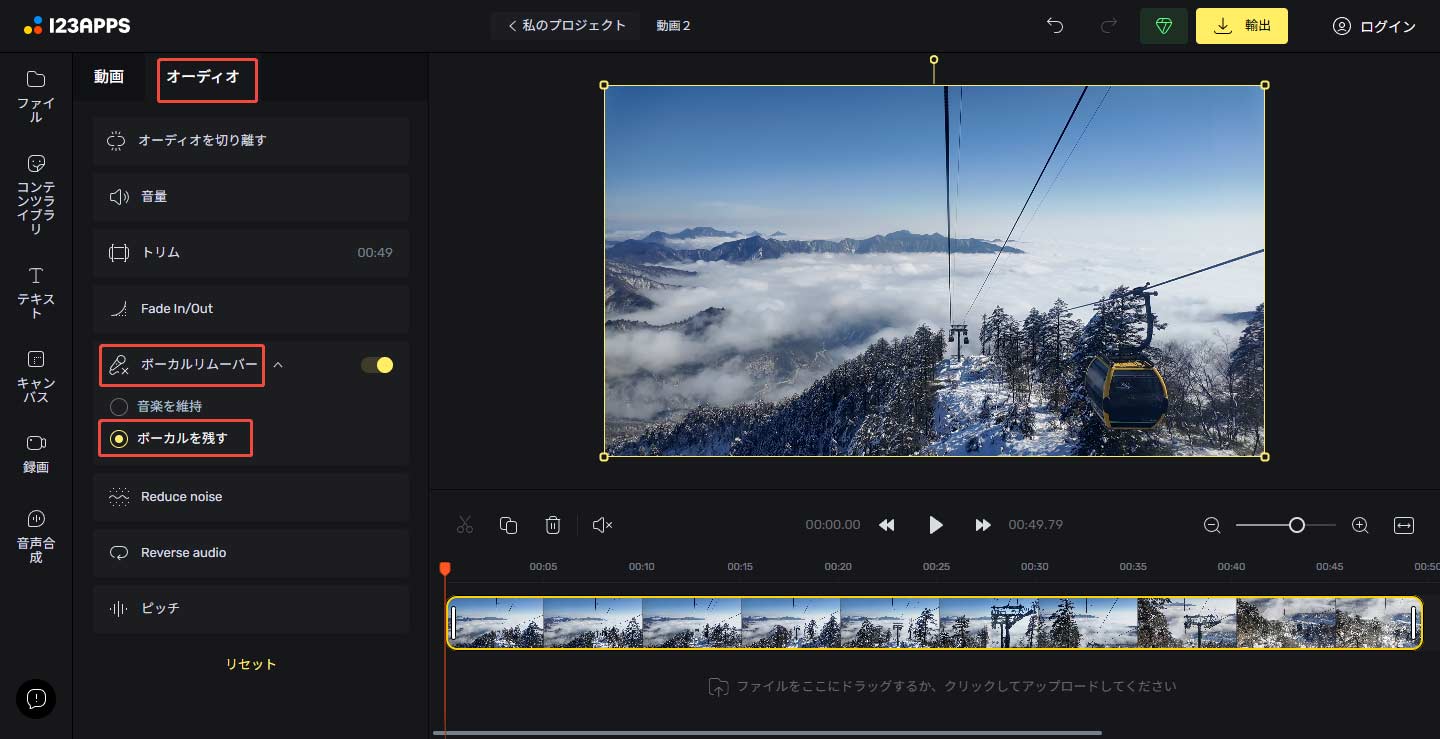Play the video preview
Image resolution: width=1440 pixels, height=739 pixels.
[x=935, y=525]
